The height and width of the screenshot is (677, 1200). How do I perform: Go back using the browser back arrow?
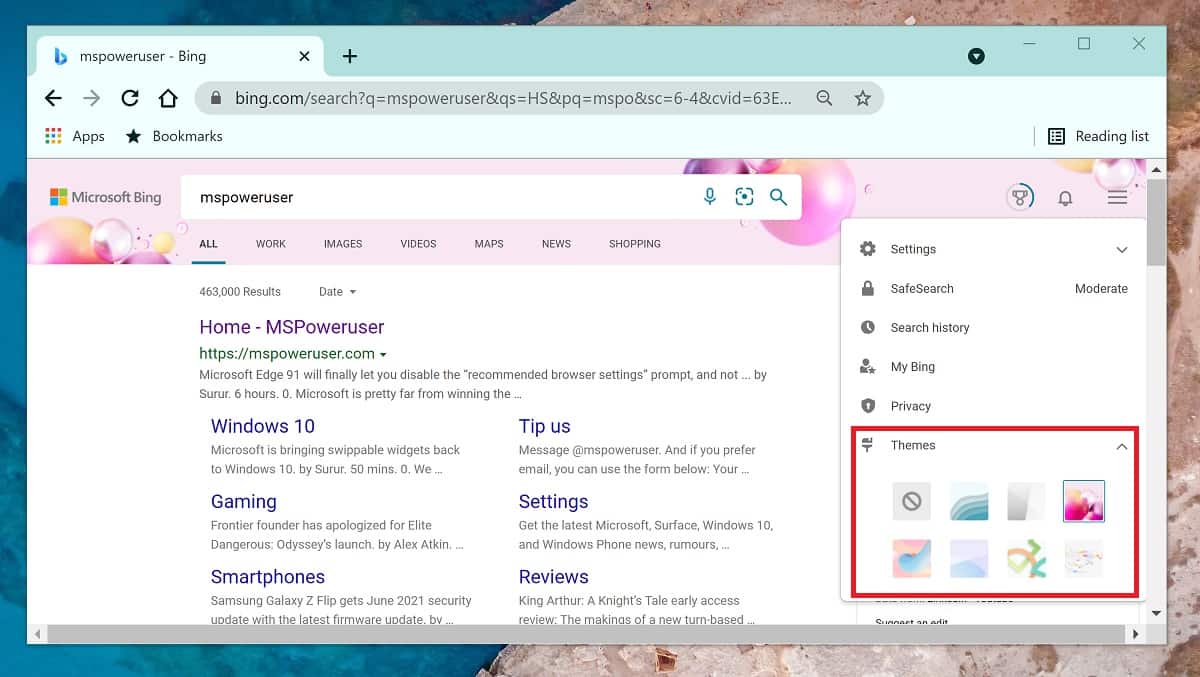coord(53,98)
